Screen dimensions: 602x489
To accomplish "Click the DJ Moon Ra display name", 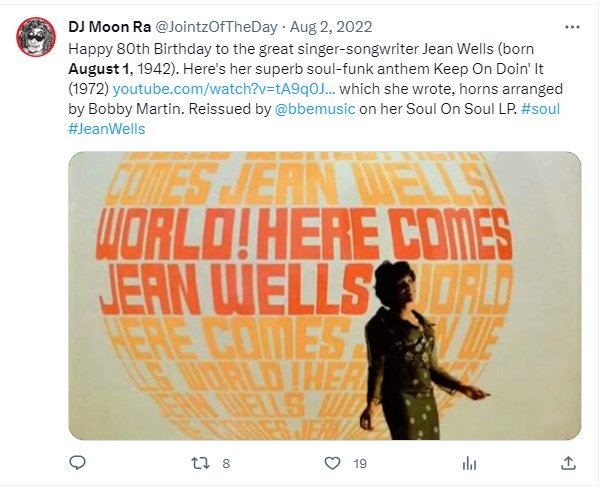I will pyautogui.click(x=109, y=27).
